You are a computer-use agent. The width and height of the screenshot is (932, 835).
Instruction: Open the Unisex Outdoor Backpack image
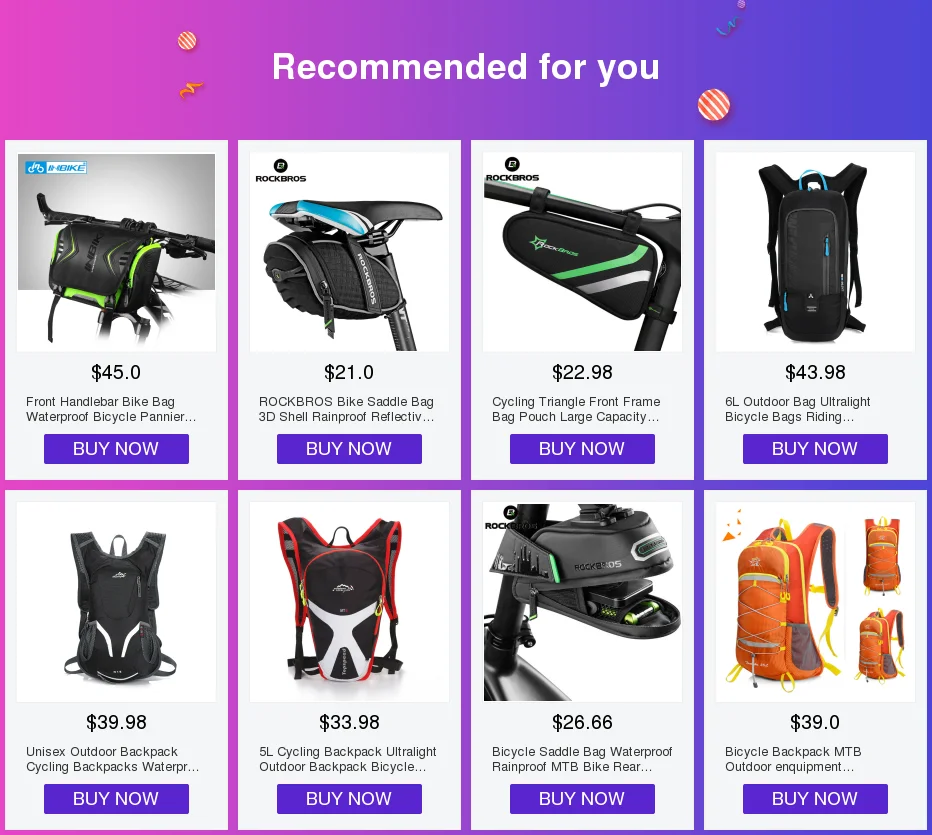coord(116,602)
